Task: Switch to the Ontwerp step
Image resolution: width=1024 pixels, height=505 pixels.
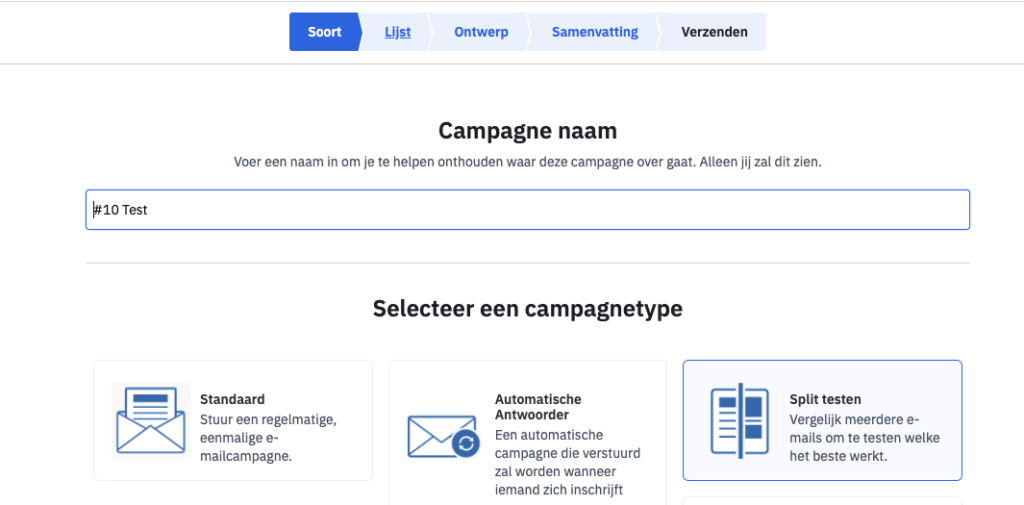Action: (x=481, y=32)
